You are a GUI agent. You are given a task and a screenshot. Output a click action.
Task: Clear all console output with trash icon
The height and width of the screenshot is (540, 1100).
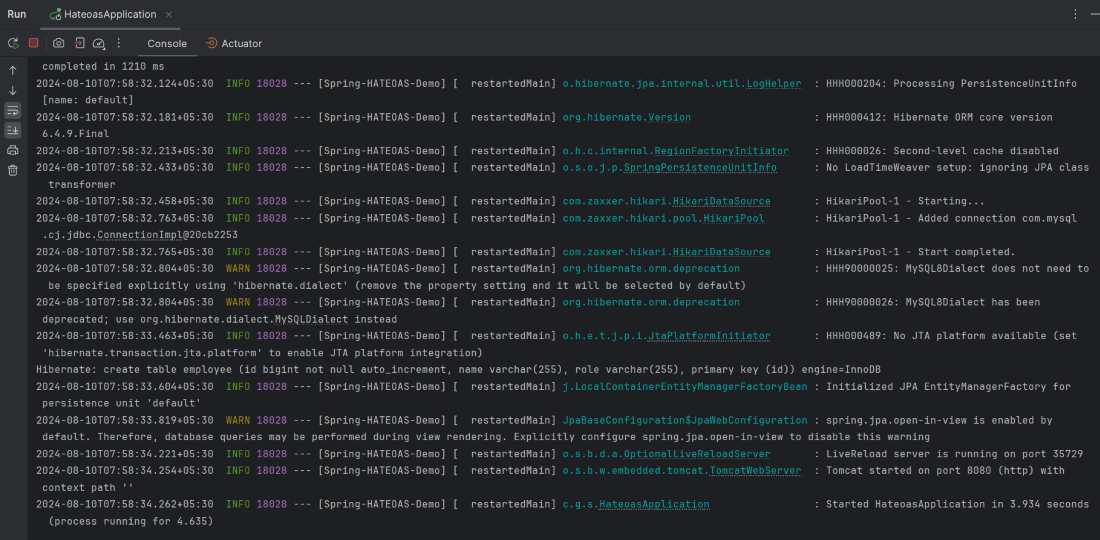click(13, 170)
